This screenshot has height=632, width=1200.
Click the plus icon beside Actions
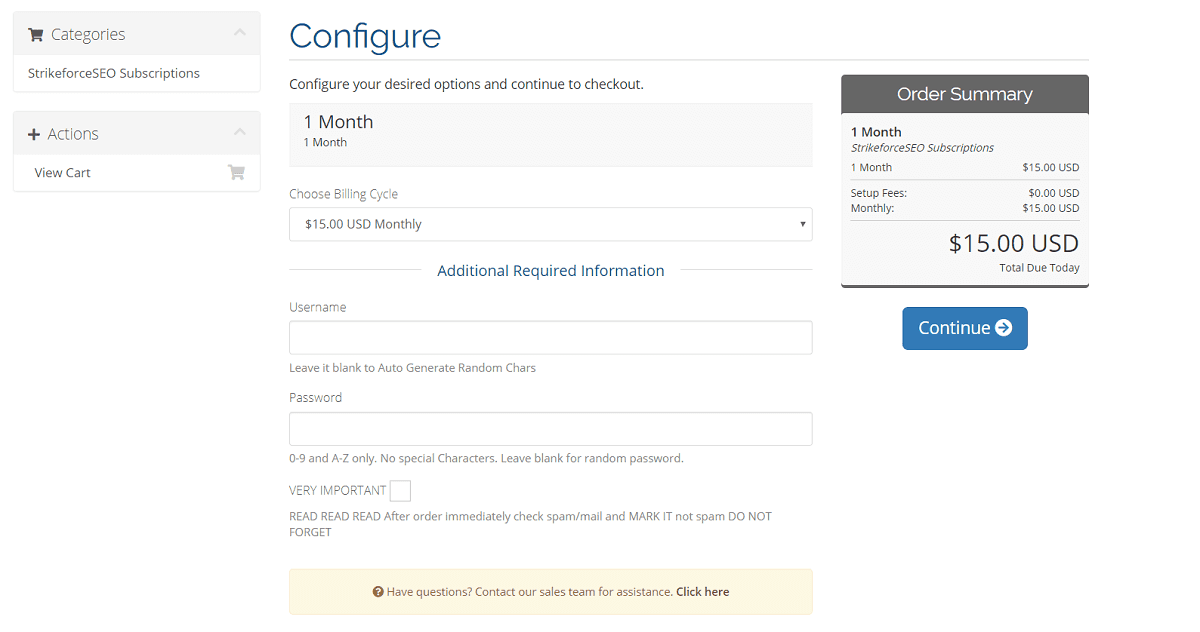pyautogui.click(x=34, y=134)
